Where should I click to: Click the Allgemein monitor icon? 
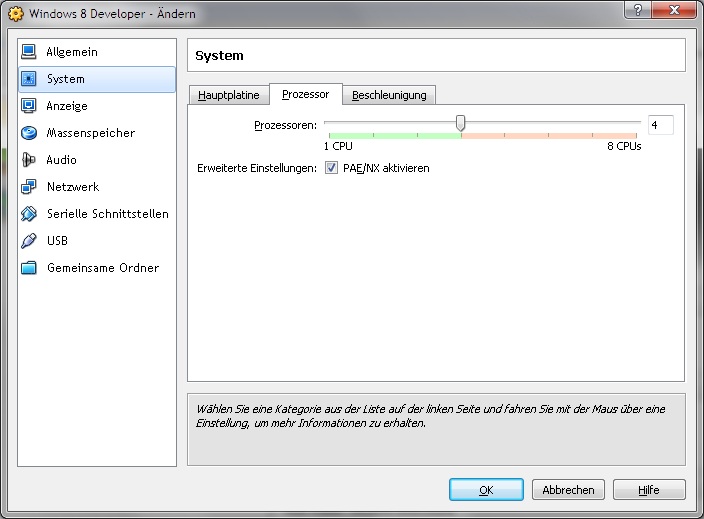(29, 52)
